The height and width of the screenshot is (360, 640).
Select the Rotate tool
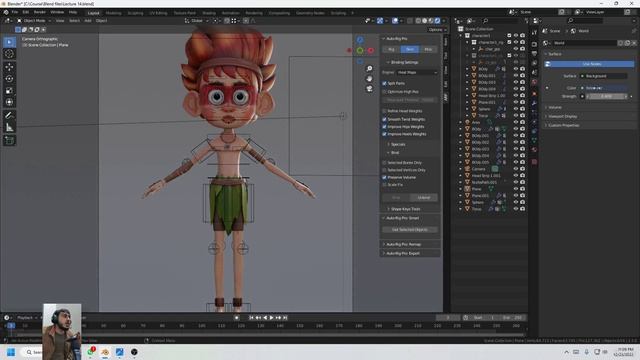pos(9,79)
